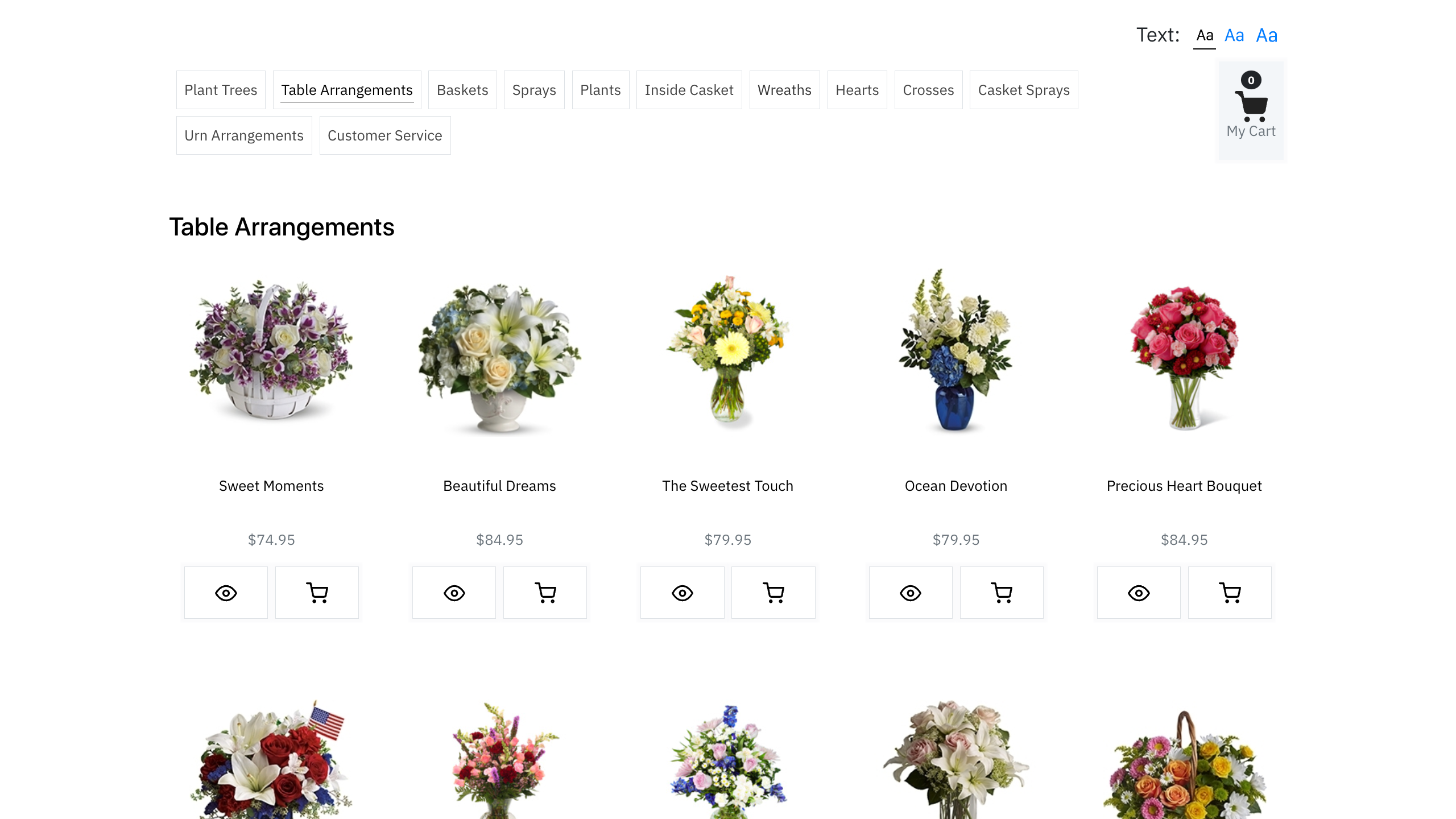Viewport: 1456px width, 819px height.
Task: Click the patriotic bouquet with American flag image
Action: (x=271, y=759)
